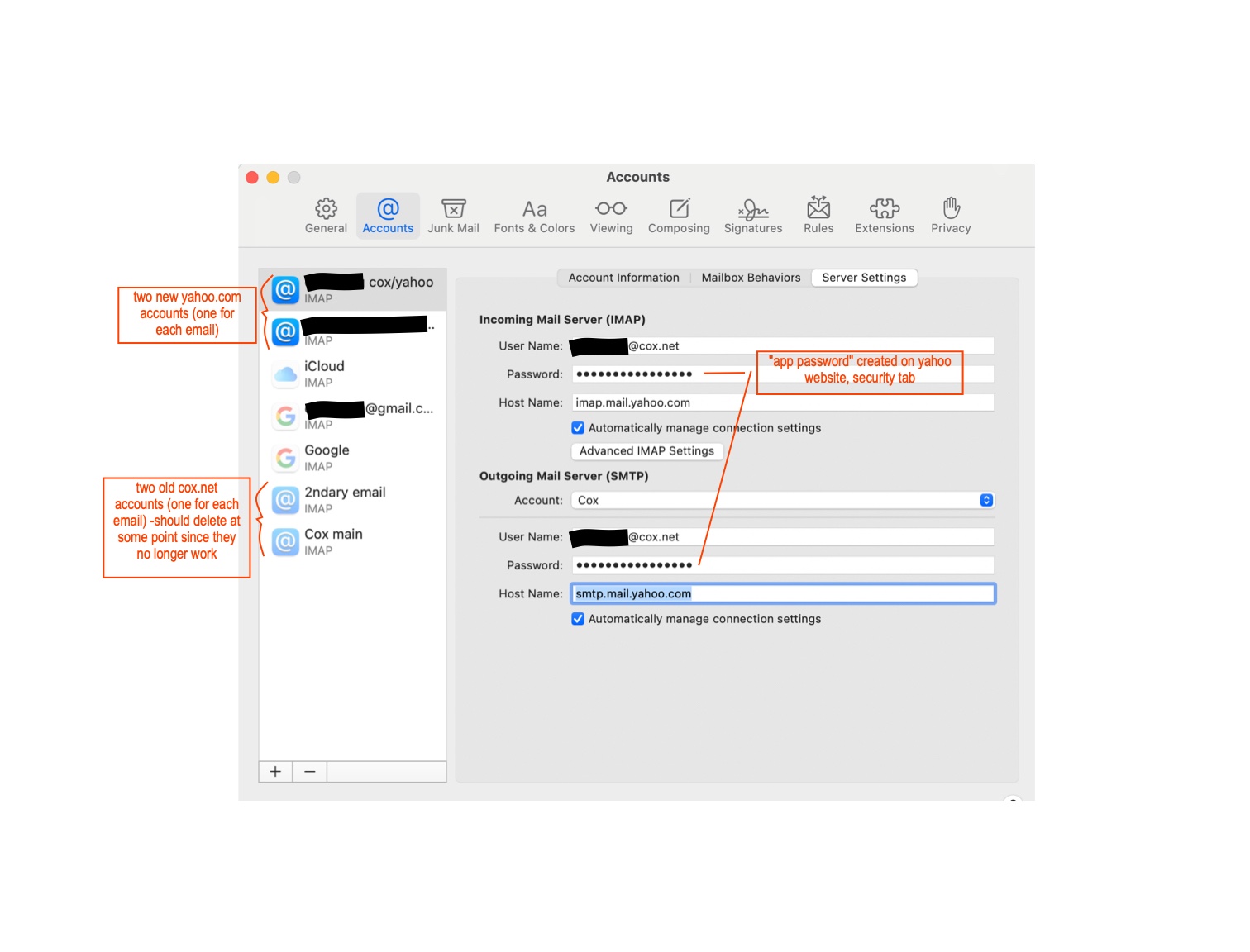The image size is (1250, 952).
Task: Open Signatures preferences
Action: point(753,216)
